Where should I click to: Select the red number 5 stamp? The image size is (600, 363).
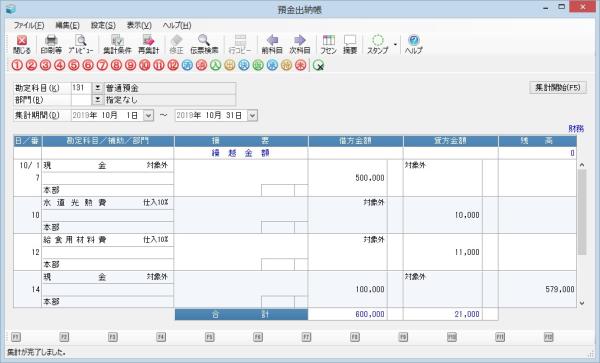pyautogui.click(x=73, y=65)
